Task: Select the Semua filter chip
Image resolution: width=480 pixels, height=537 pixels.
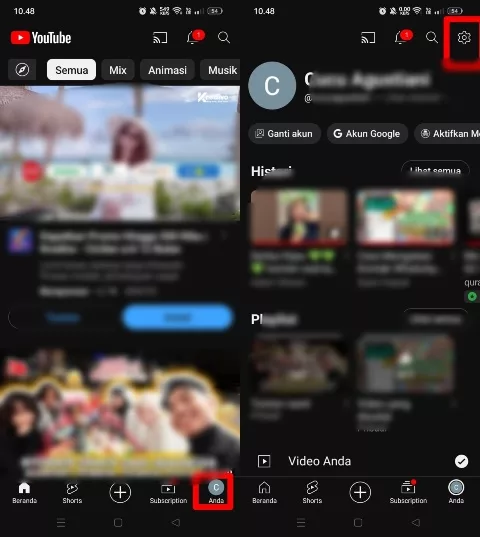Action: [72, 70]
